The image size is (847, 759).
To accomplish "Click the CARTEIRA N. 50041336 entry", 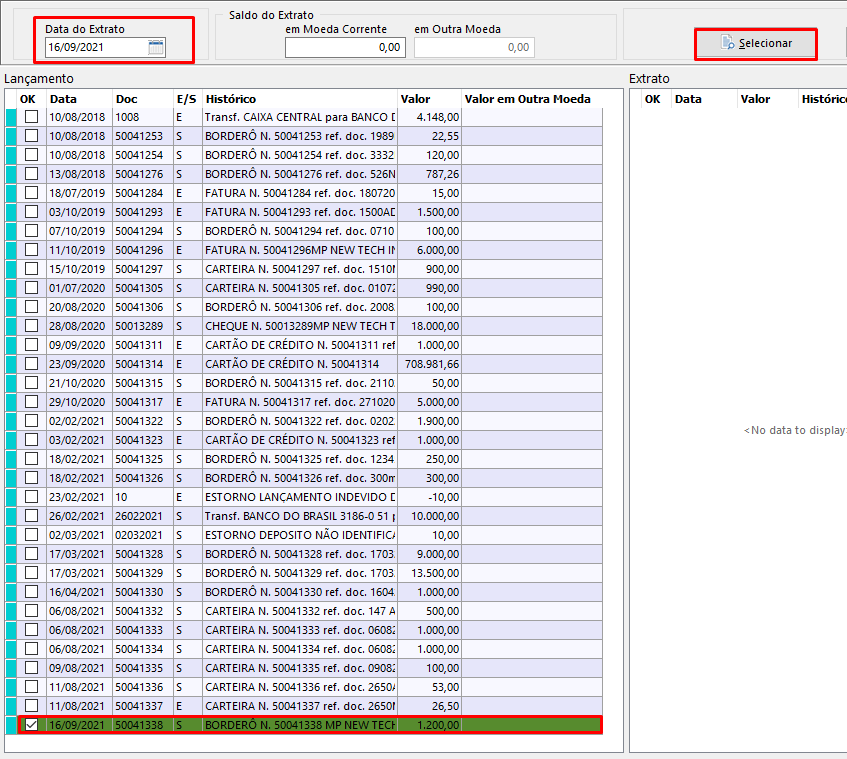I will (x=300, y=687).
